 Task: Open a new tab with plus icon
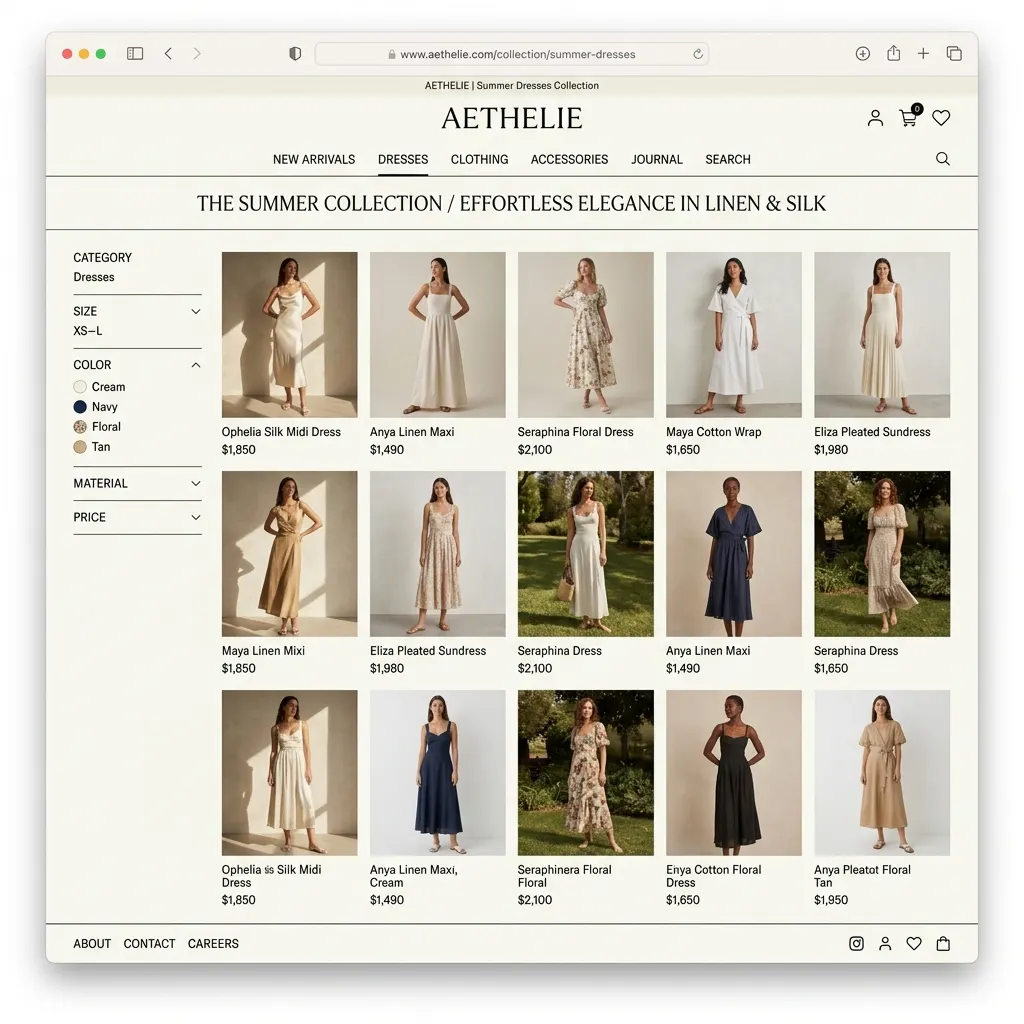coord(923,54)
